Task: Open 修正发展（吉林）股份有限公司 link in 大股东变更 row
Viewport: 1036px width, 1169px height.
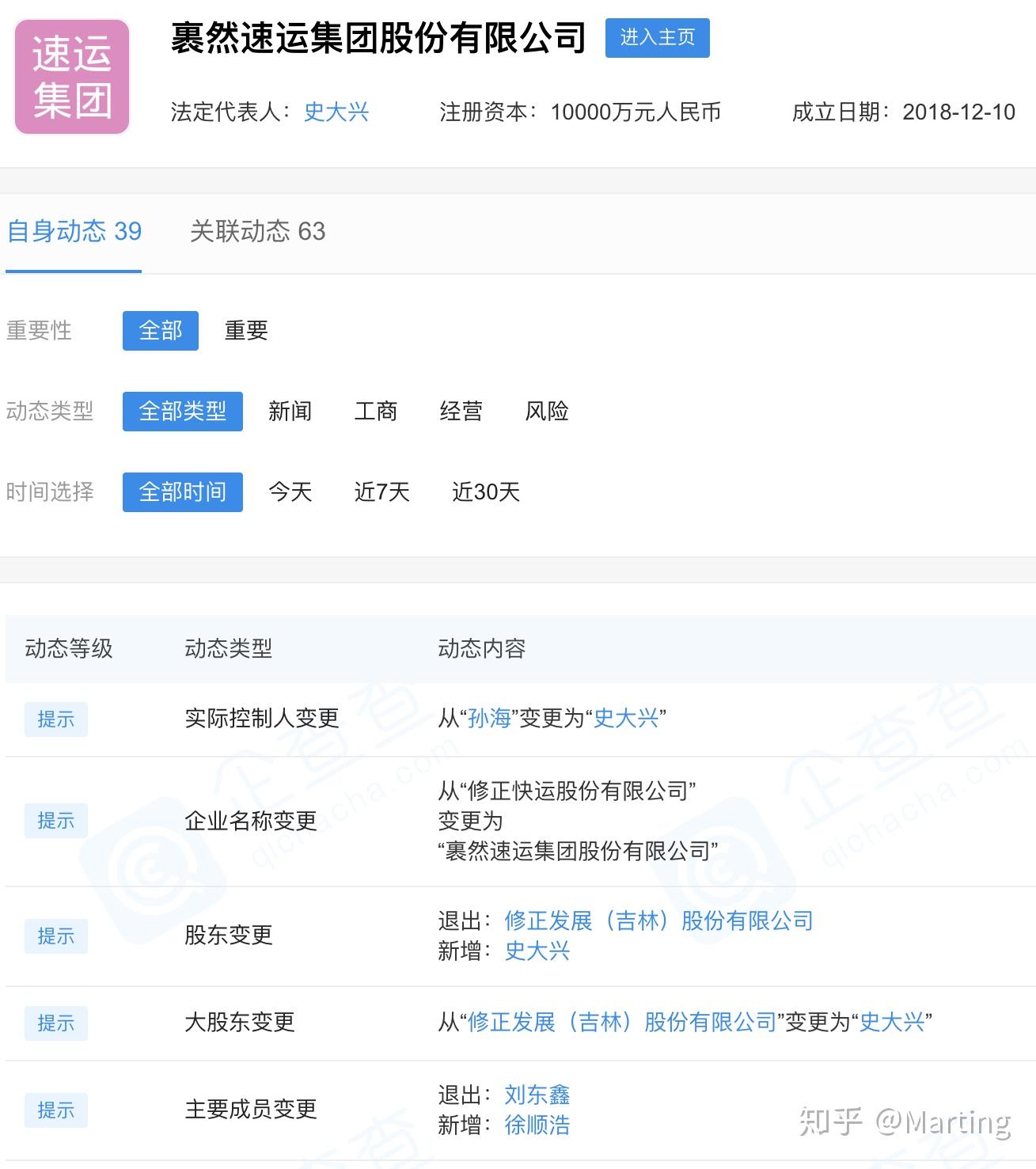Action: 622,1023
